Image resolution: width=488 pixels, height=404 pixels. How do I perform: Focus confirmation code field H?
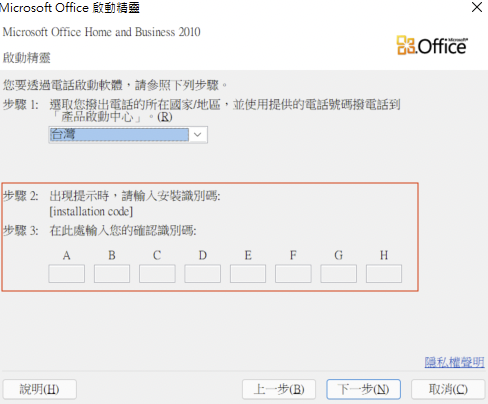[384, 274]
